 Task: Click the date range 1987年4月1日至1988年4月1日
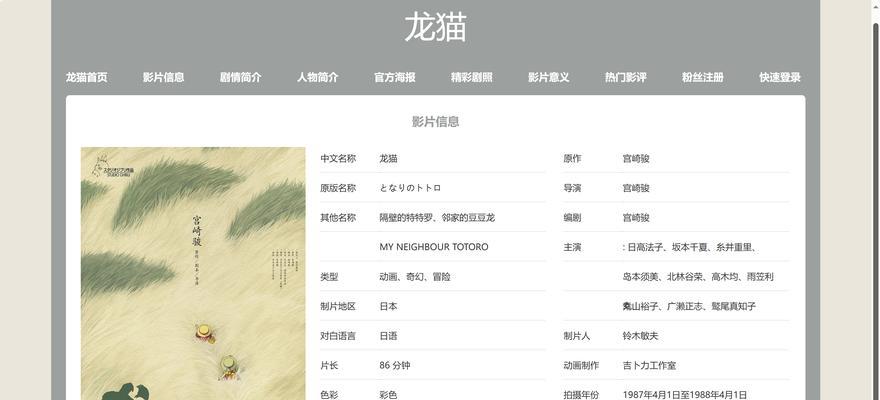coord(685,394)
